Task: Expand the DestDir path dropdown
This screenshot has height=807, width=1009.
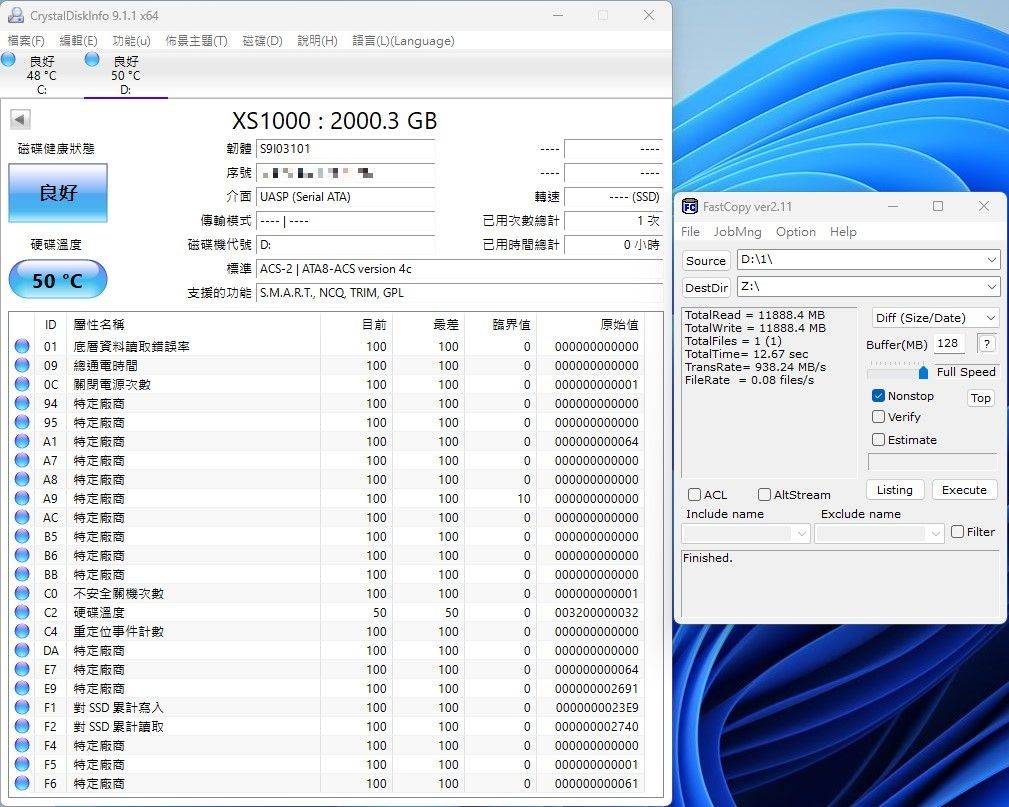Action: [991, 287]
